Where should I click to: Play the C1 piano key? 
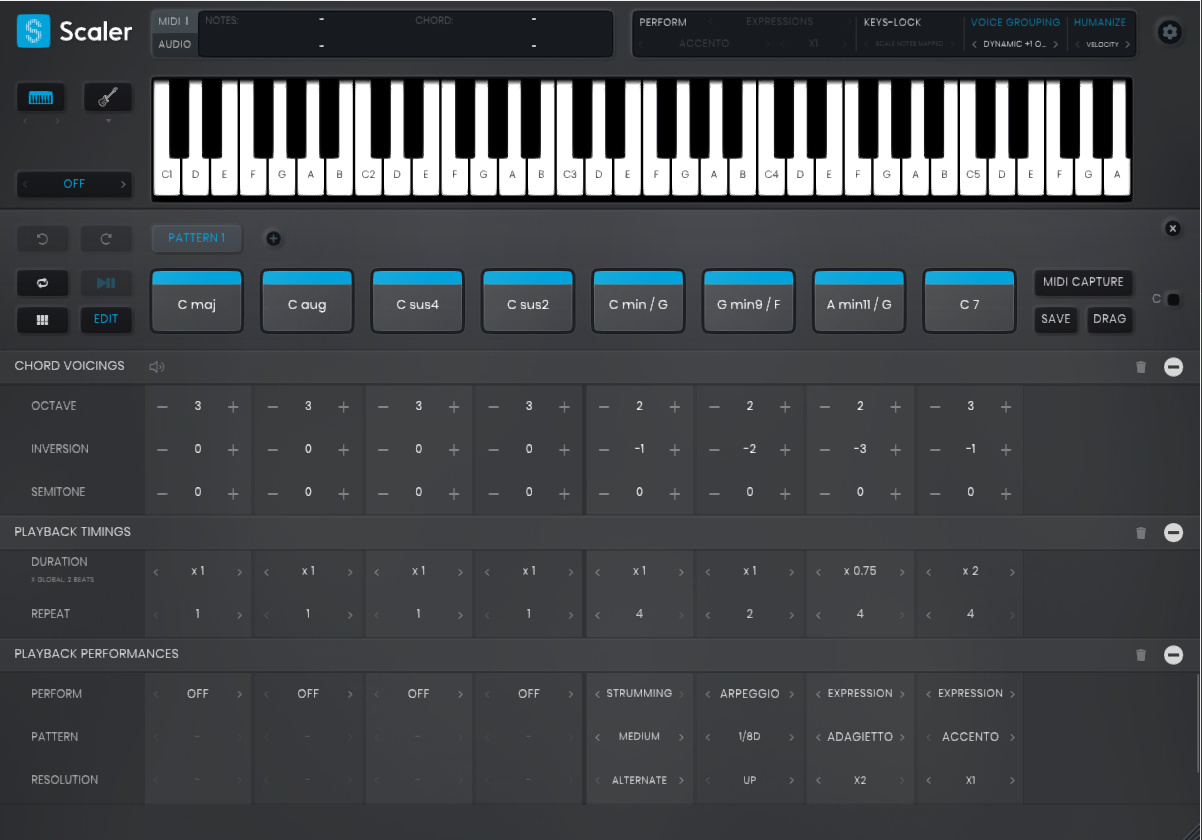(x=166, y=174)
